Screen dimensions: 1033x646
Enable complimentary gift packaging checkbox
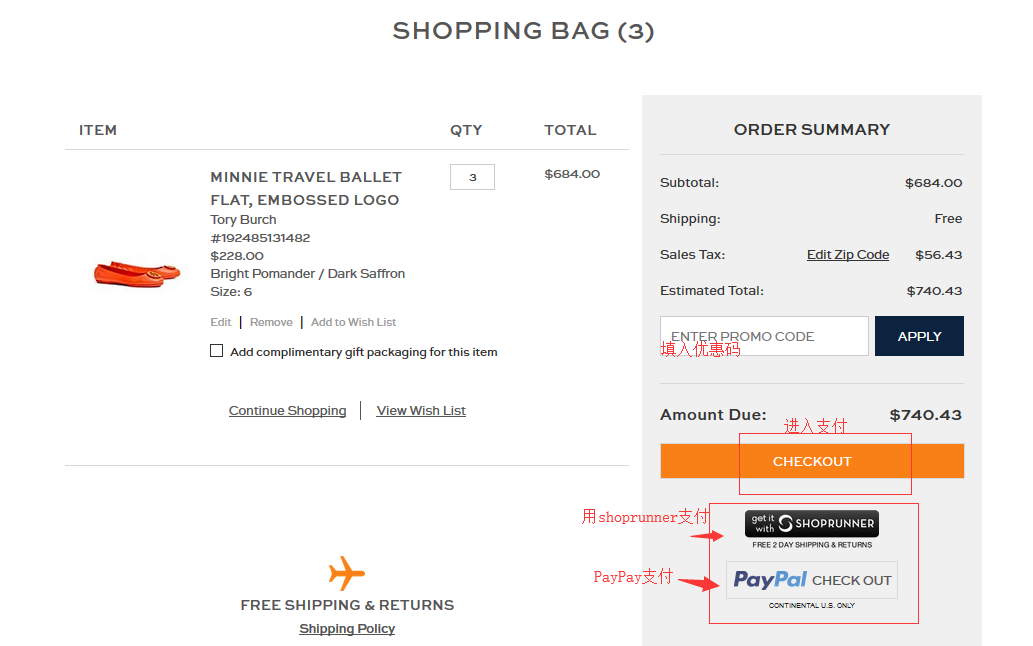point(217,351)
